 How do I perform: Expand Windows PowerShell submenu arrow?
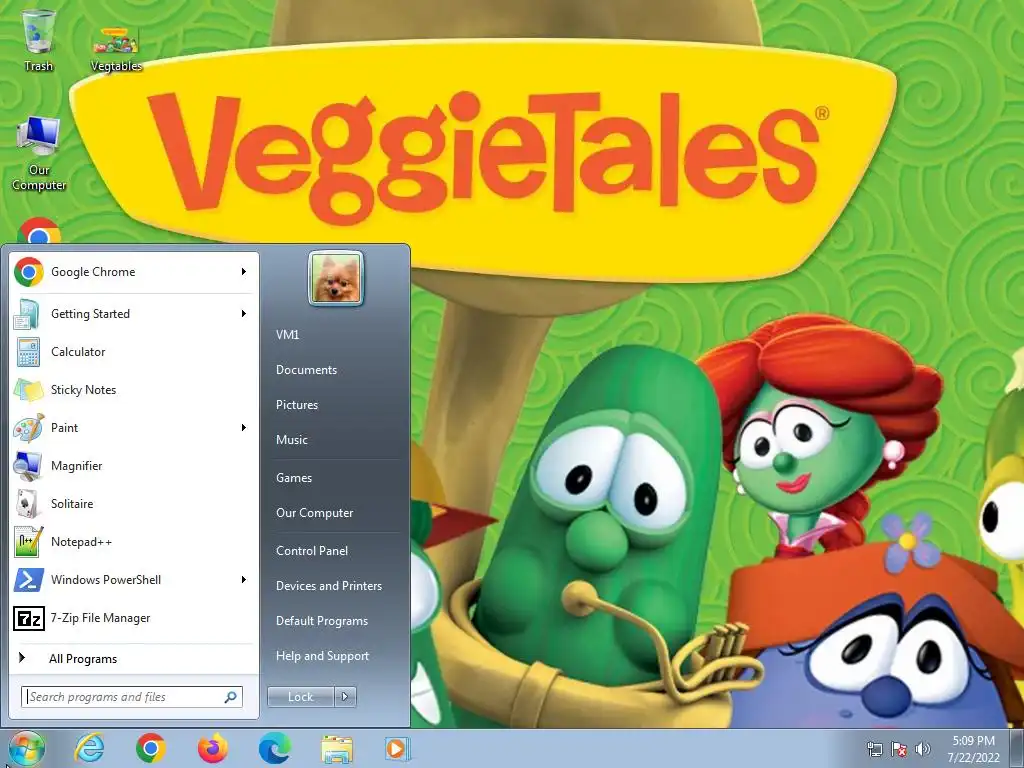click(244, 580)
